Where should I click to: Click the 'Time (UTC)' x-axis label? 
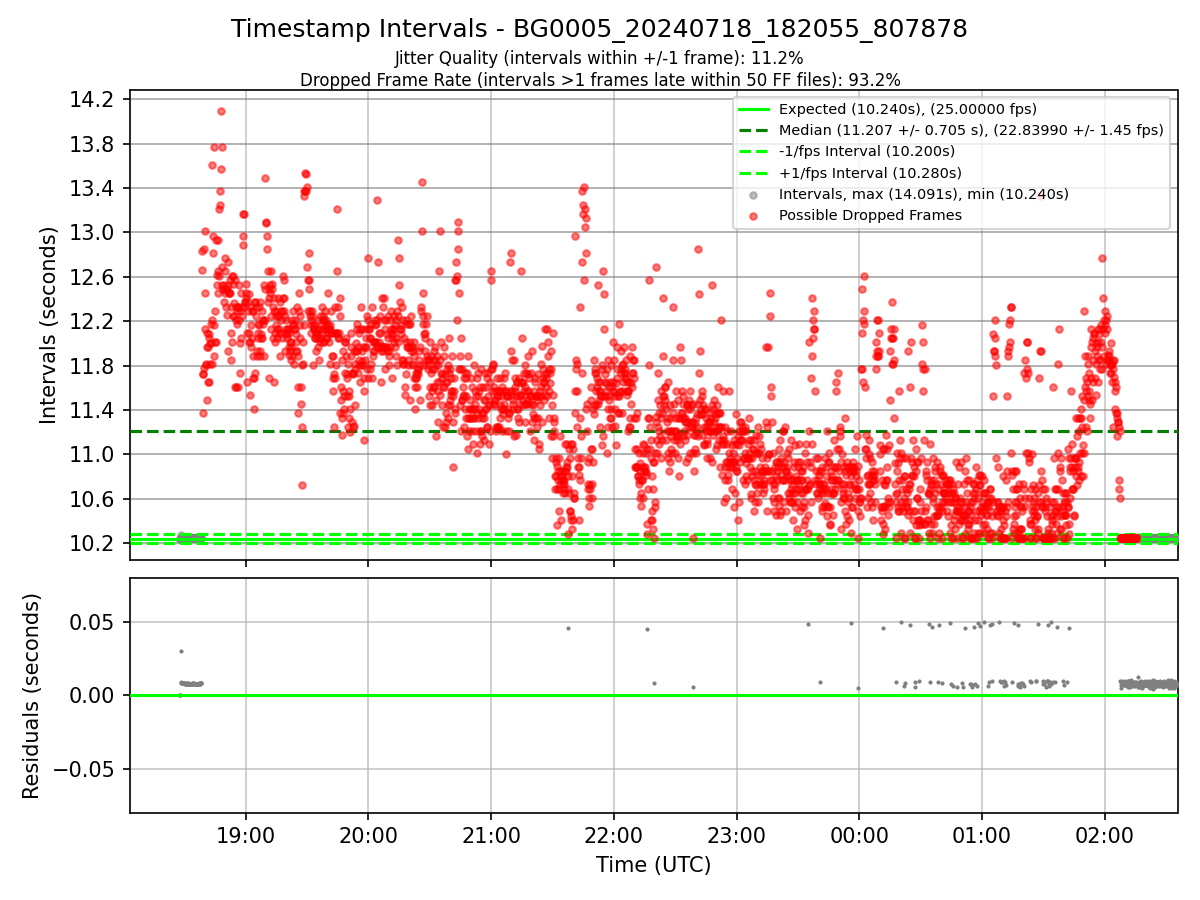pyautogui.click(x=653, y=865)
